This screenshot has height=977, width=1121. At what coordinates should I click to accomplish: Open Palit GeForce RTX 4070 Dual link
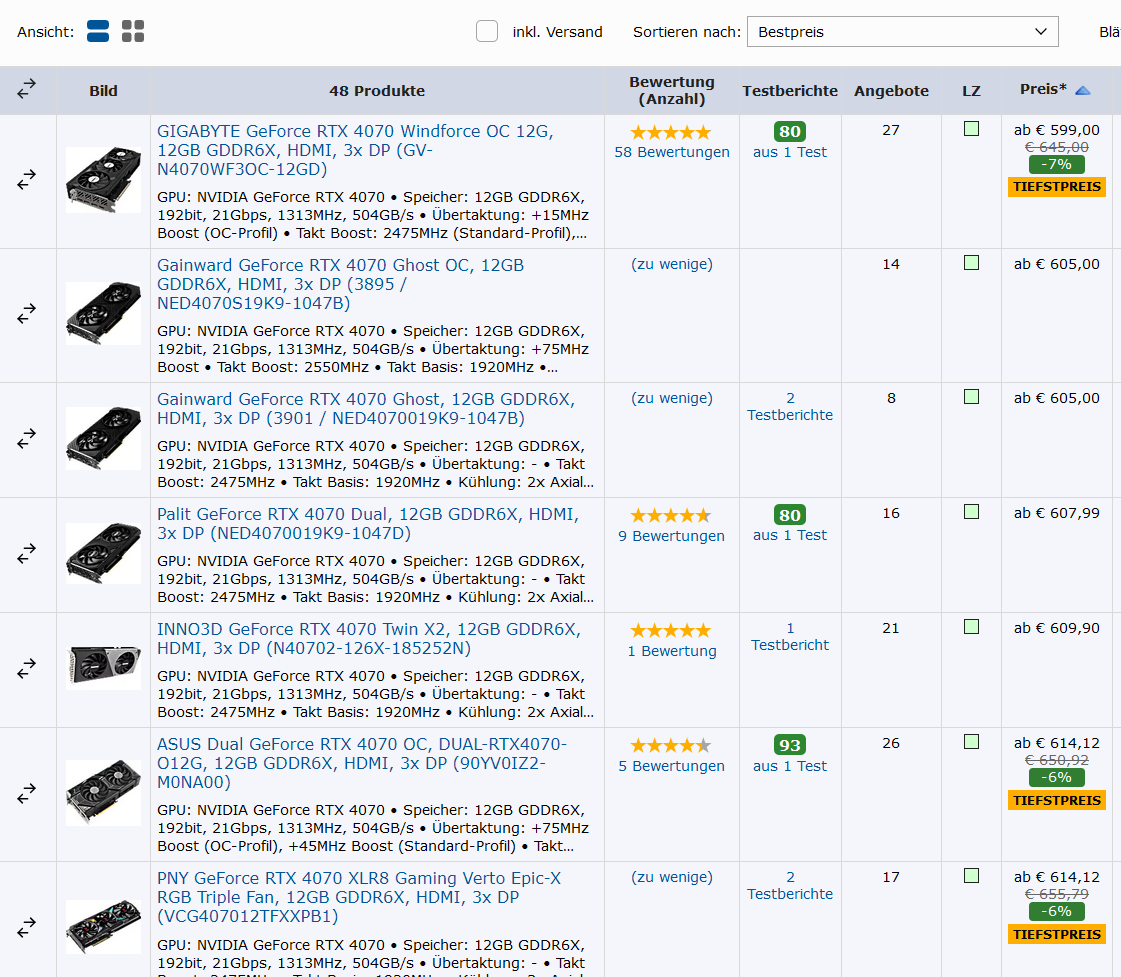coord(367,523)
